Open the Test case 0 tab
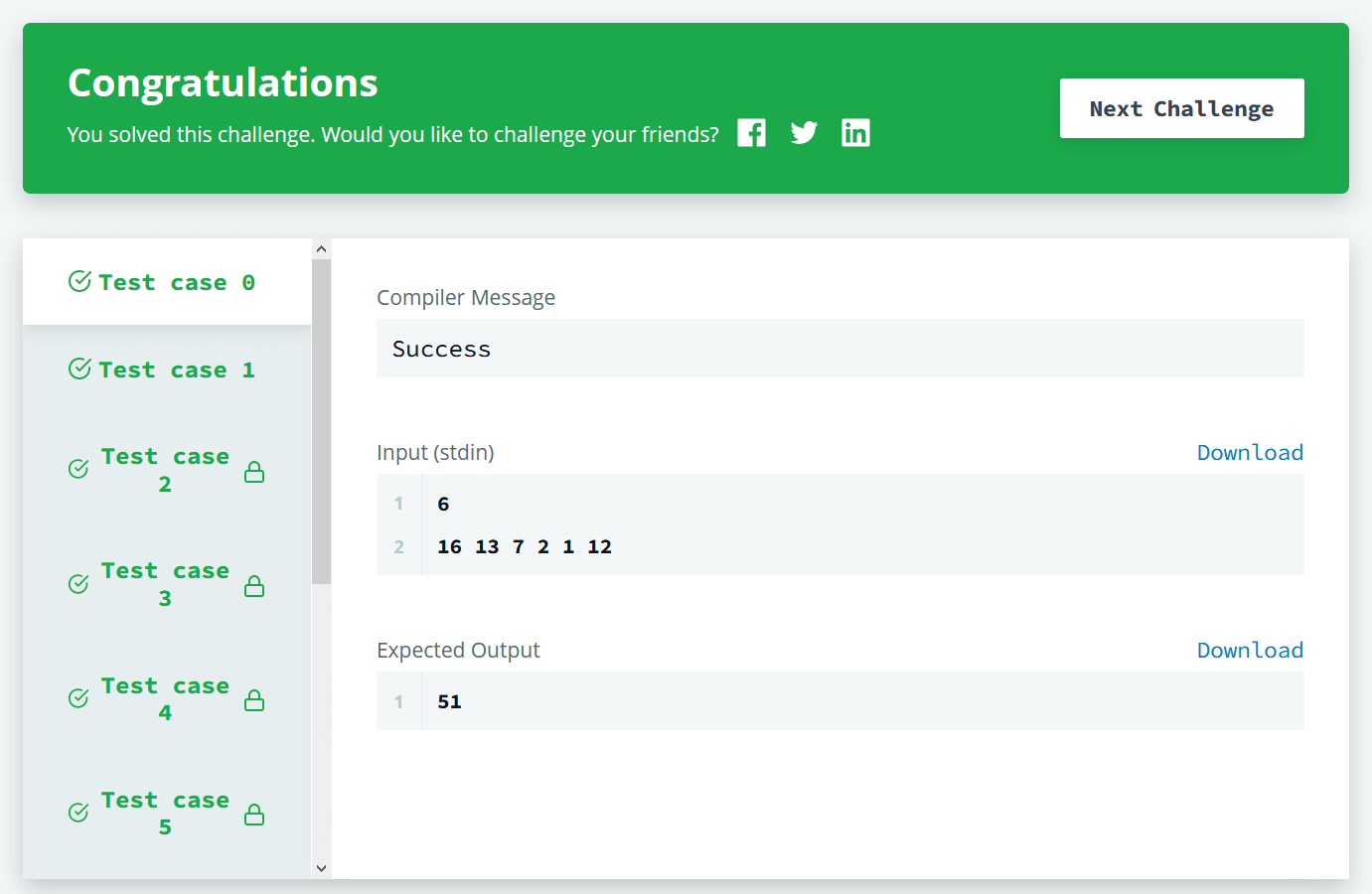 [x=167, y=282]
